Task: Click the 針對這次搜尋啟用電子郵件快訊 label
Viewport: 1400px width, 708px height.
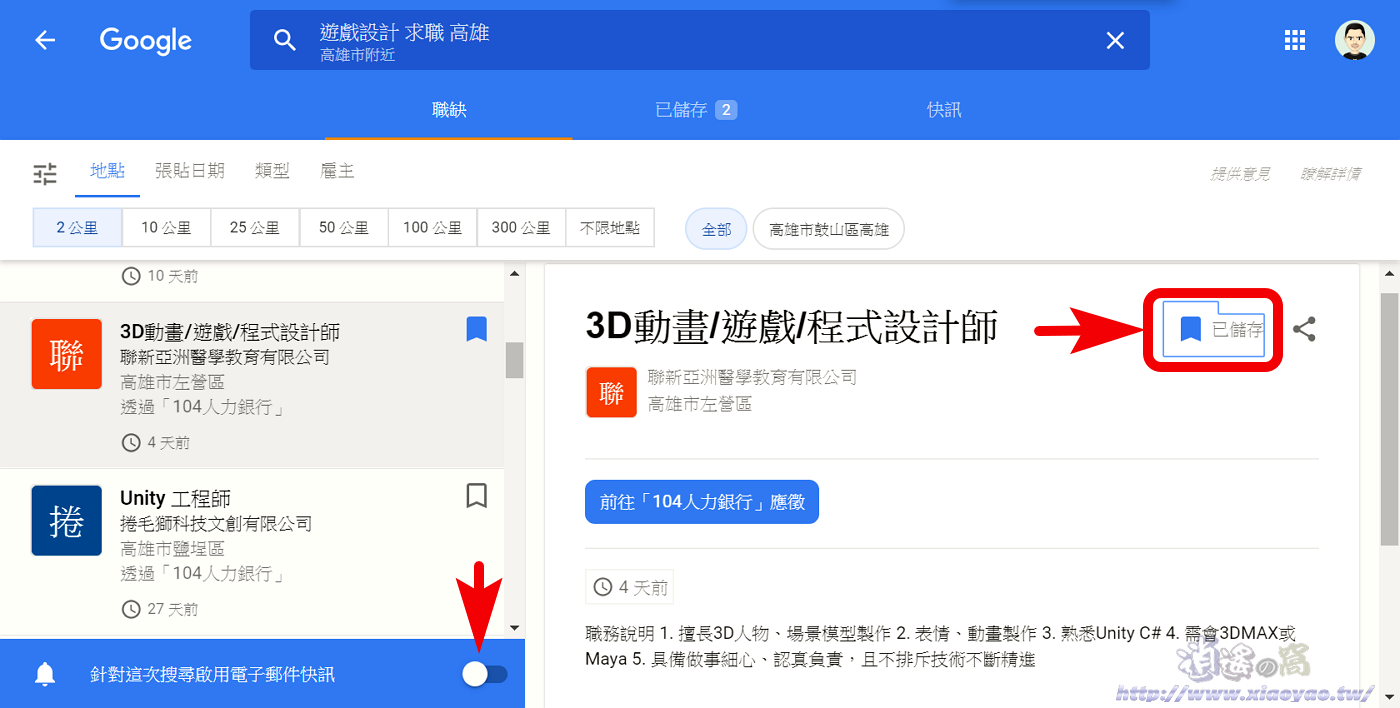Action: tap(212, 675)
